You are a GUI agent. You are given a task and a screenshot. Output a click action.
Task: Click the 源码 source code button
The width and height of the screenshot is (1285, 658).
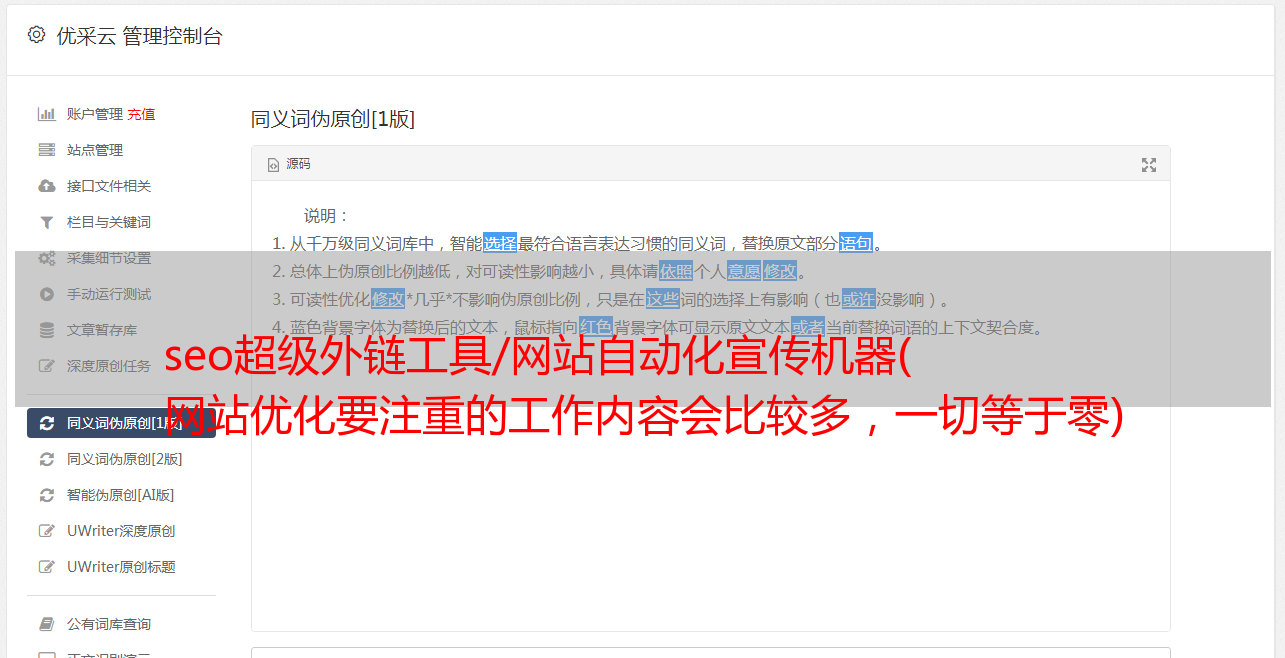(x=289, y=164)
